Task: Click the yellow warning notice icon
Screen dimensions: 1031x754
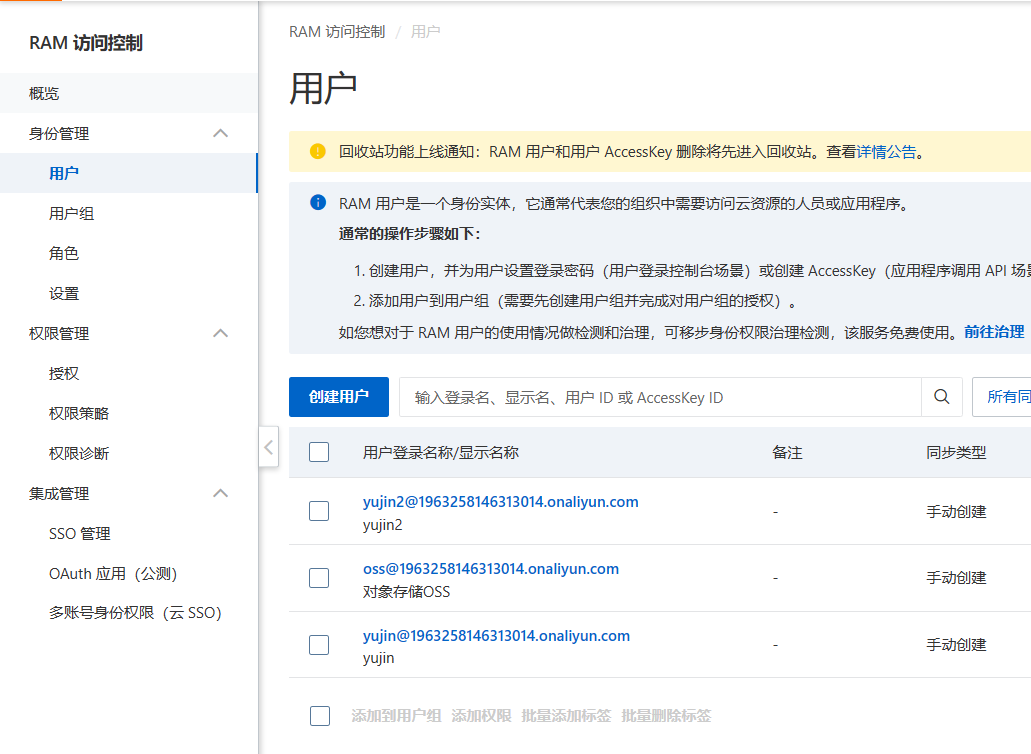Action: (318, 152)
